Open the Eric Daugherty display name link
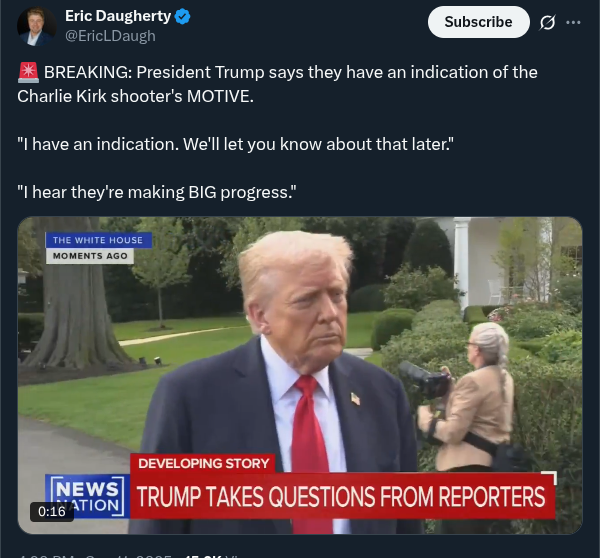The height and width of the screenshot is (558, 600). pos(118,16)
